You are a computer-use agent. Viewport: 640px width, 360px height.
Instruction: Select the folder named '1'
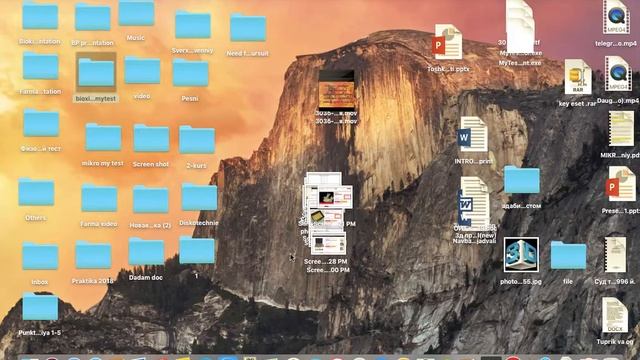[x=197, y=250]
